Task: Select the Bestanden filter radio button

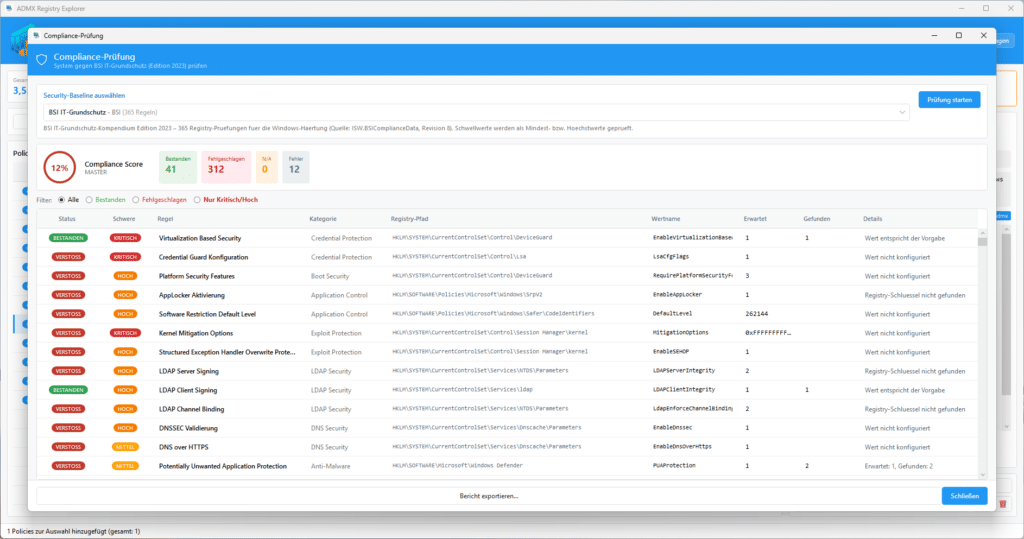Action: [89, 200]
